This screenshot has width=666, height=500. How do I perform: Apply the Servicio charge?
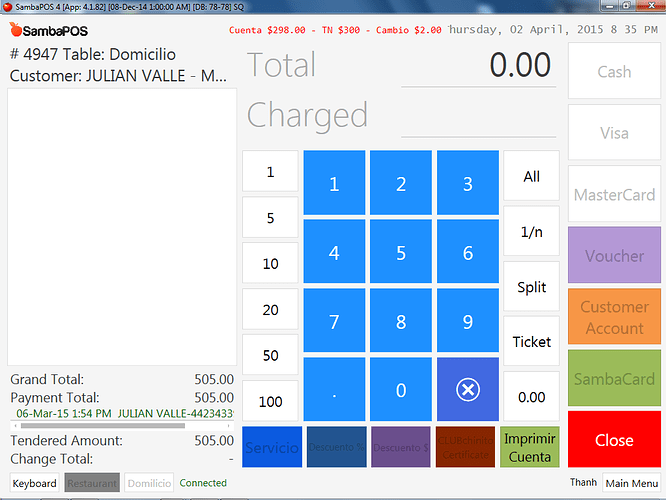point(270,447)
